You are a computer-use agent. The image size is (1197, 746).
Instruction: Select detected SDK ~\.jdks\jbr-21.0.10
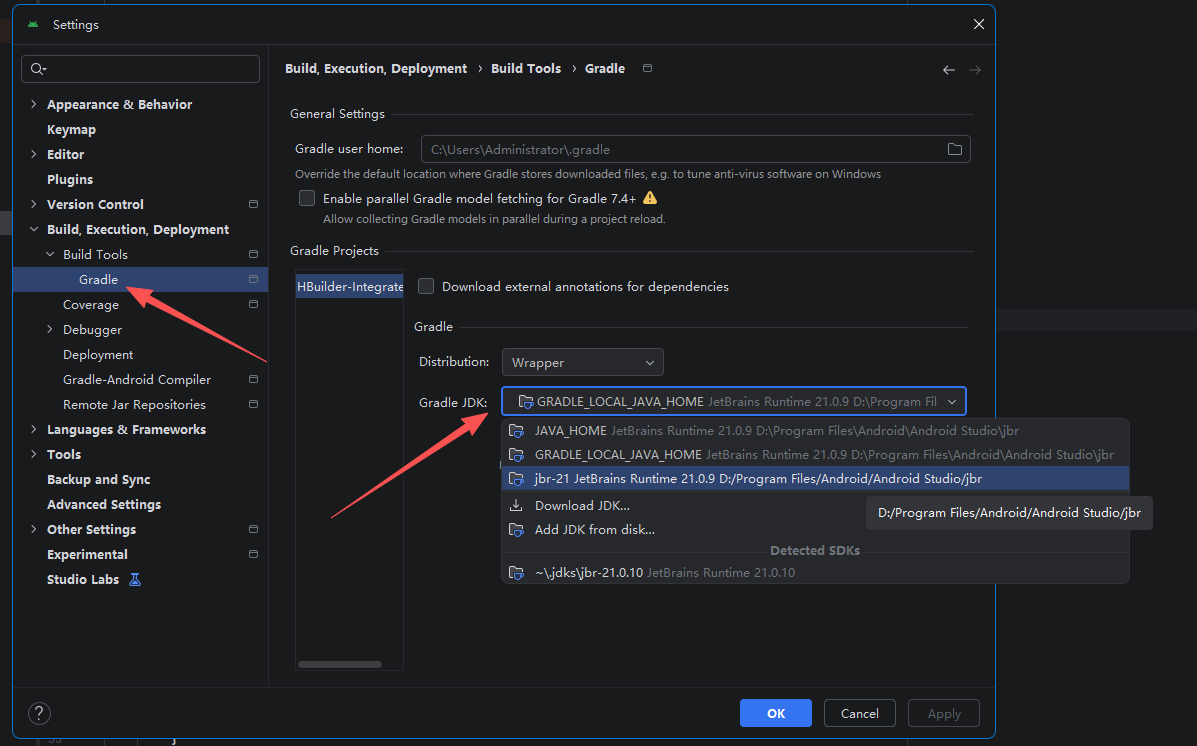815,573
